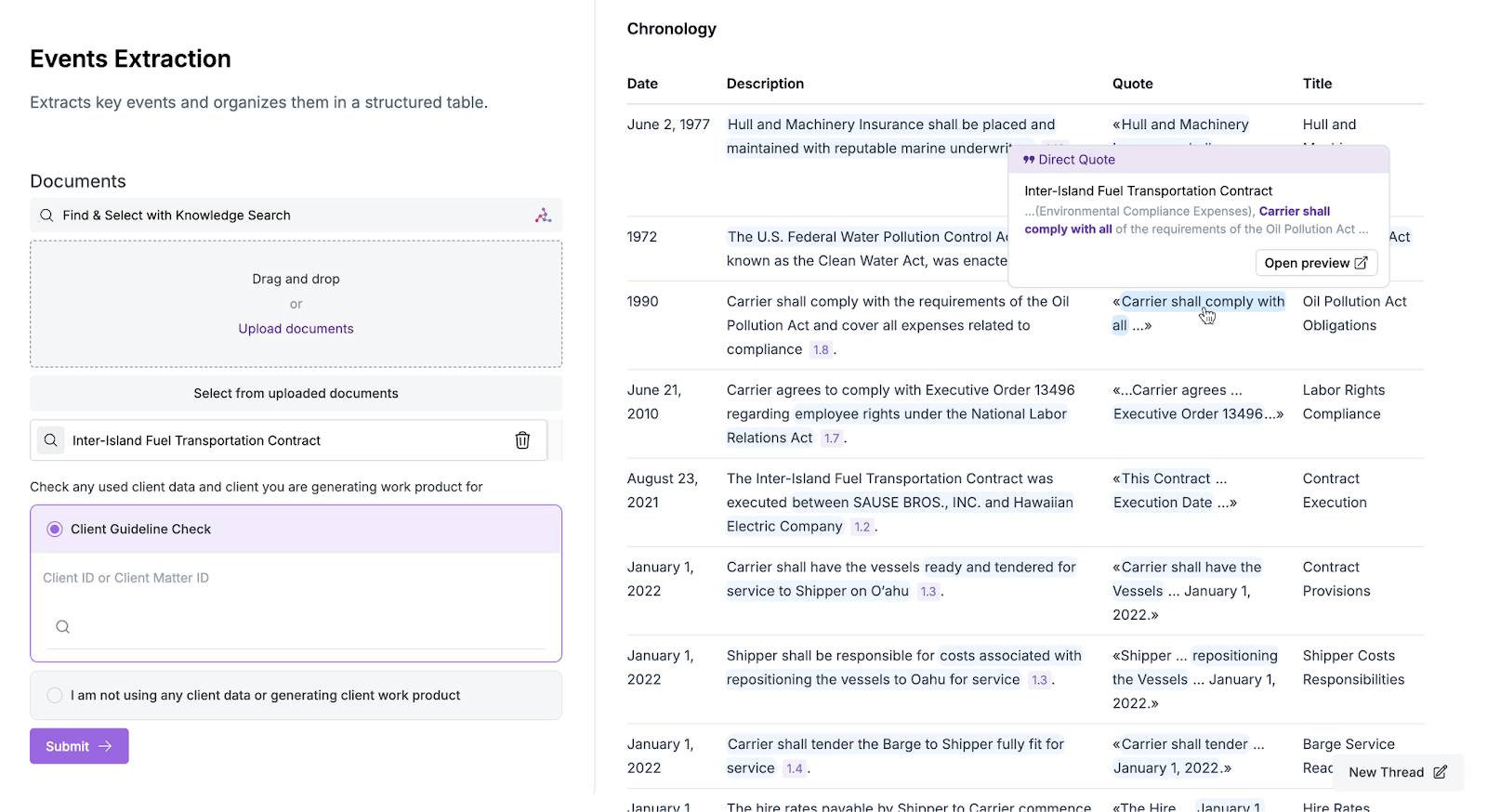
Task: Click Select from uploaded documents button
Action: point(296,394)
